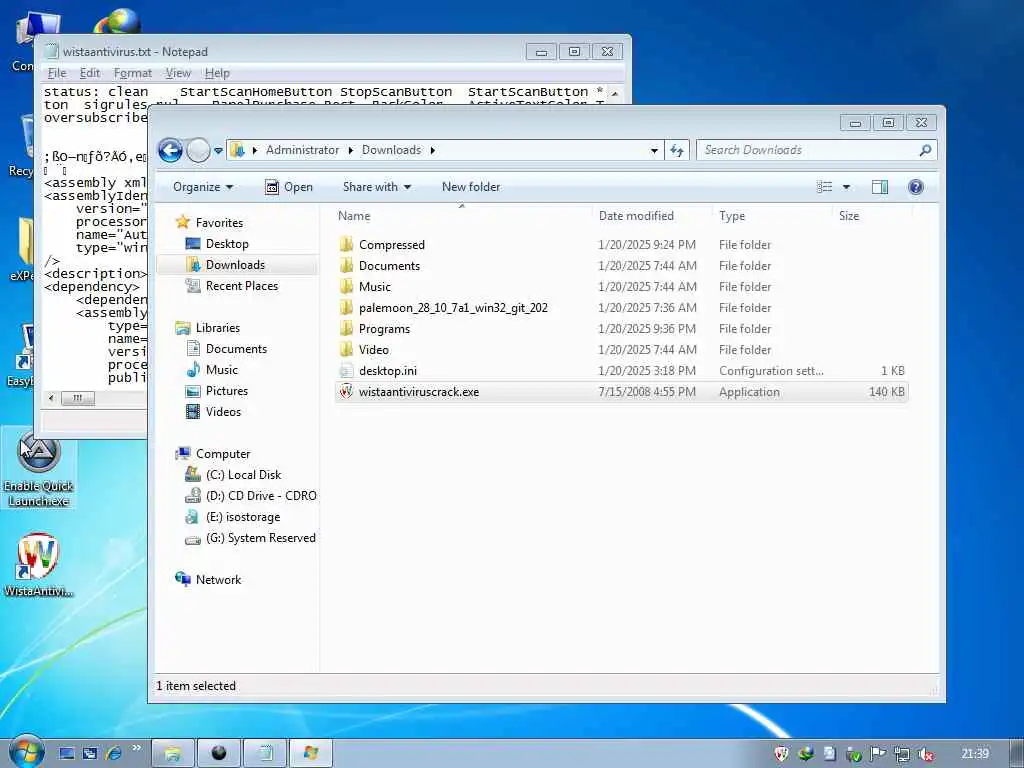Open Desktop under Favorites

coord(227,244)
